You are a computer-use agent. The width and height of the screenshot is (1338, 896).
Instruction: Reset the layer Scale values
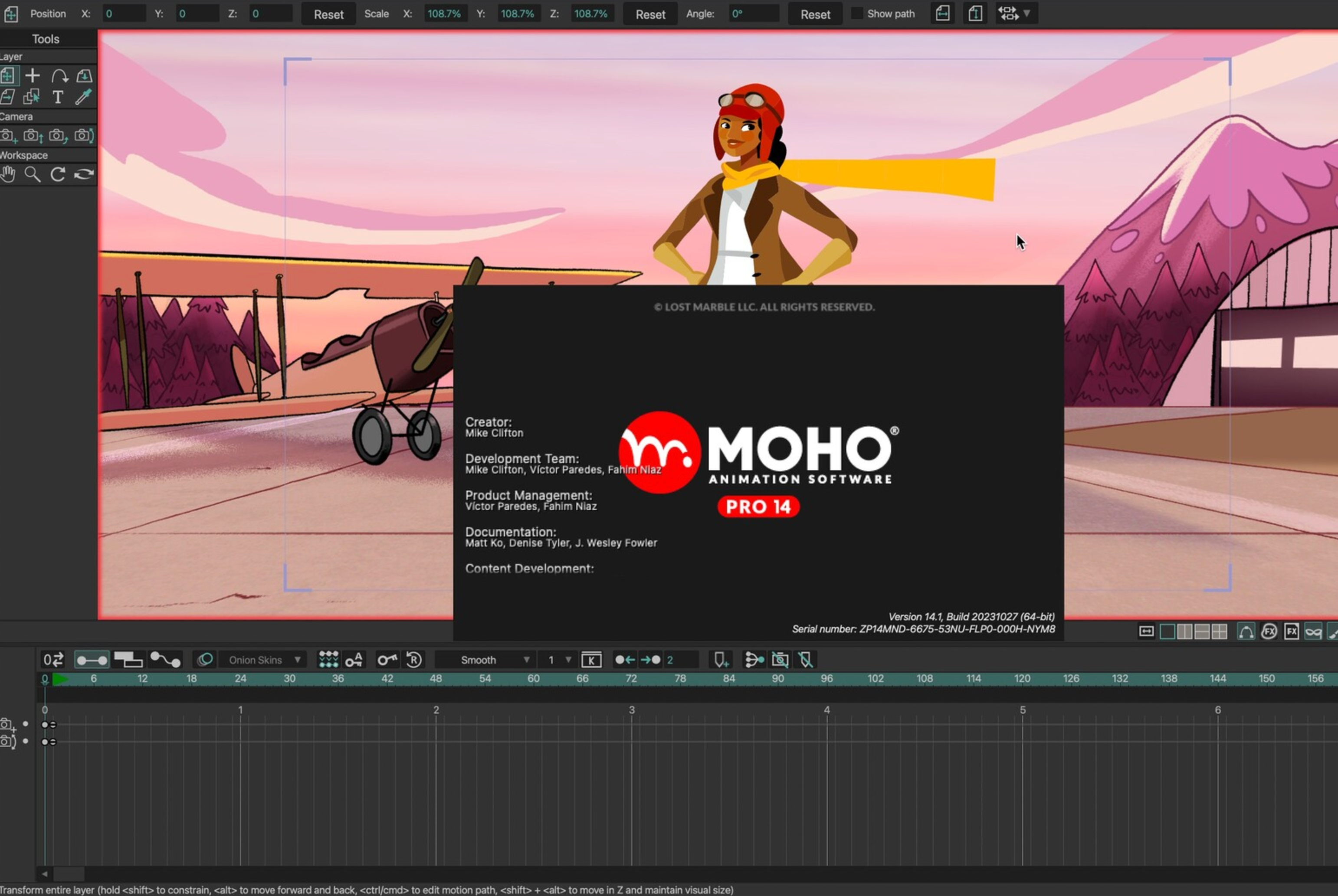tap(650, 14)
